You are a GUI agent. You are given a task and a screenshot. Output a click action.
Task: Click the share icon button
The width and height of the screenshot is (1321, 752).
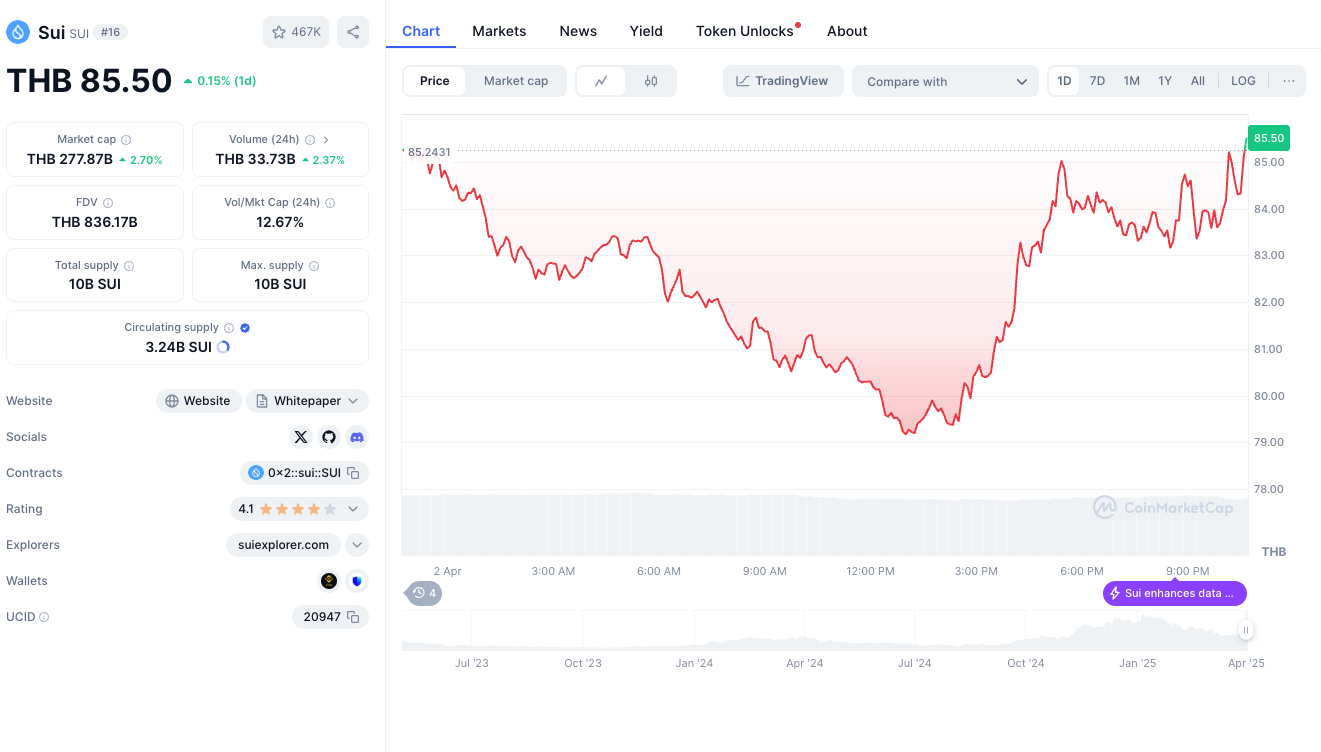(x=353, y=32)
